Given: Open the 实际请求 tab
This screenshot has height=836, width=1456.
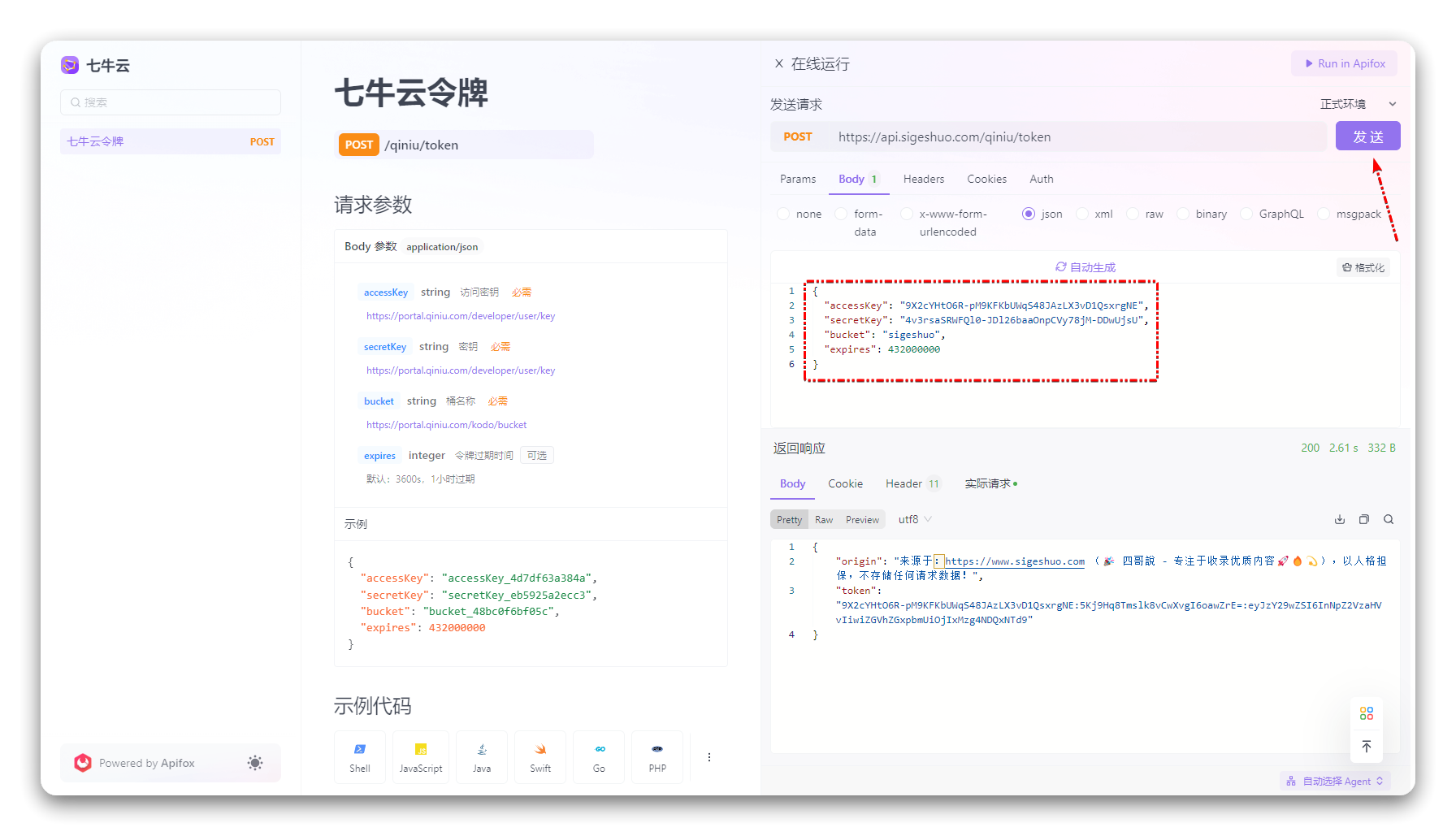Looking at the screenshot, I should [990, 483].
